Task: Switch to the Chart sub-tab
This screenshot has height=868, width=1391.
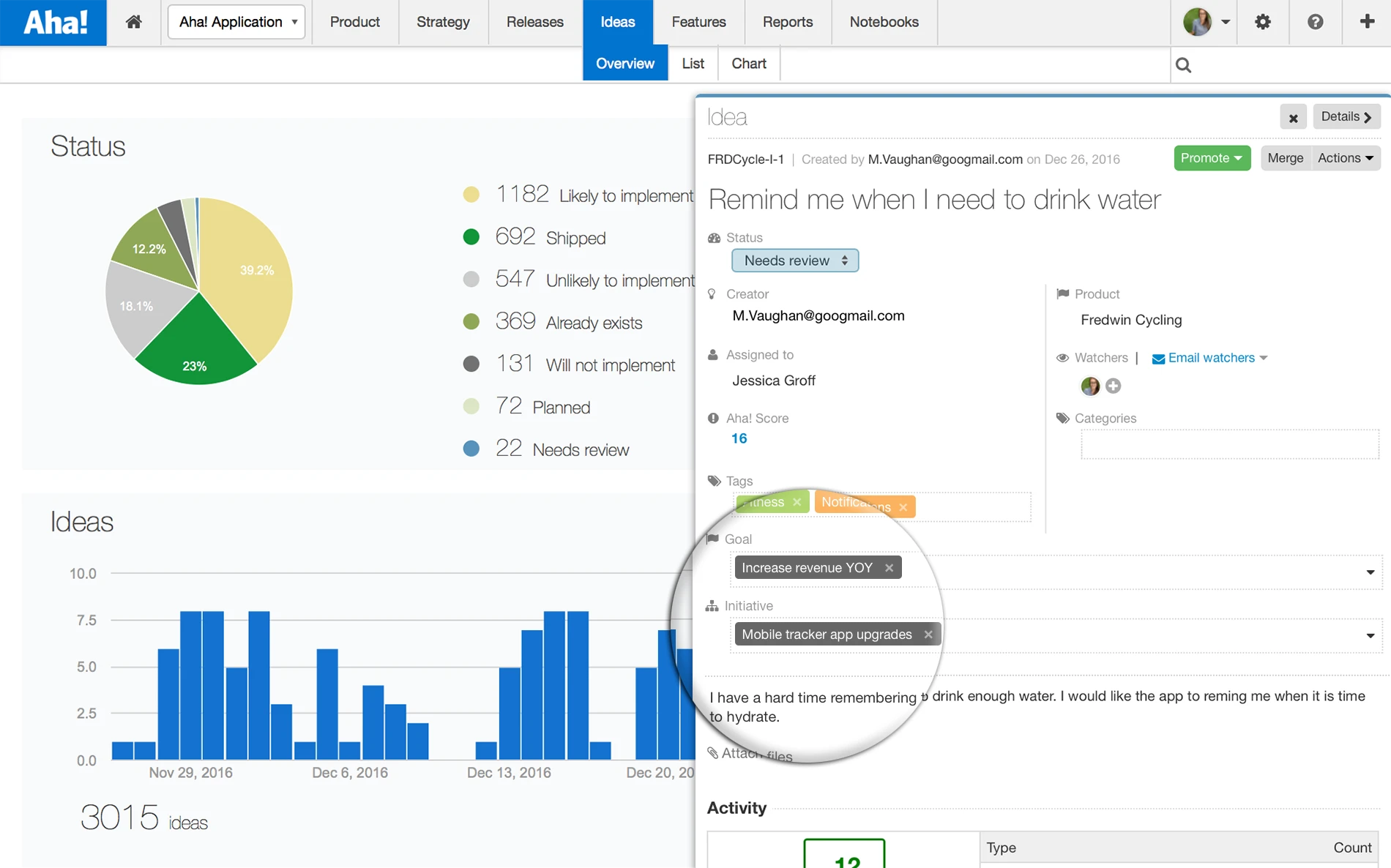Action: click(749, 64)
